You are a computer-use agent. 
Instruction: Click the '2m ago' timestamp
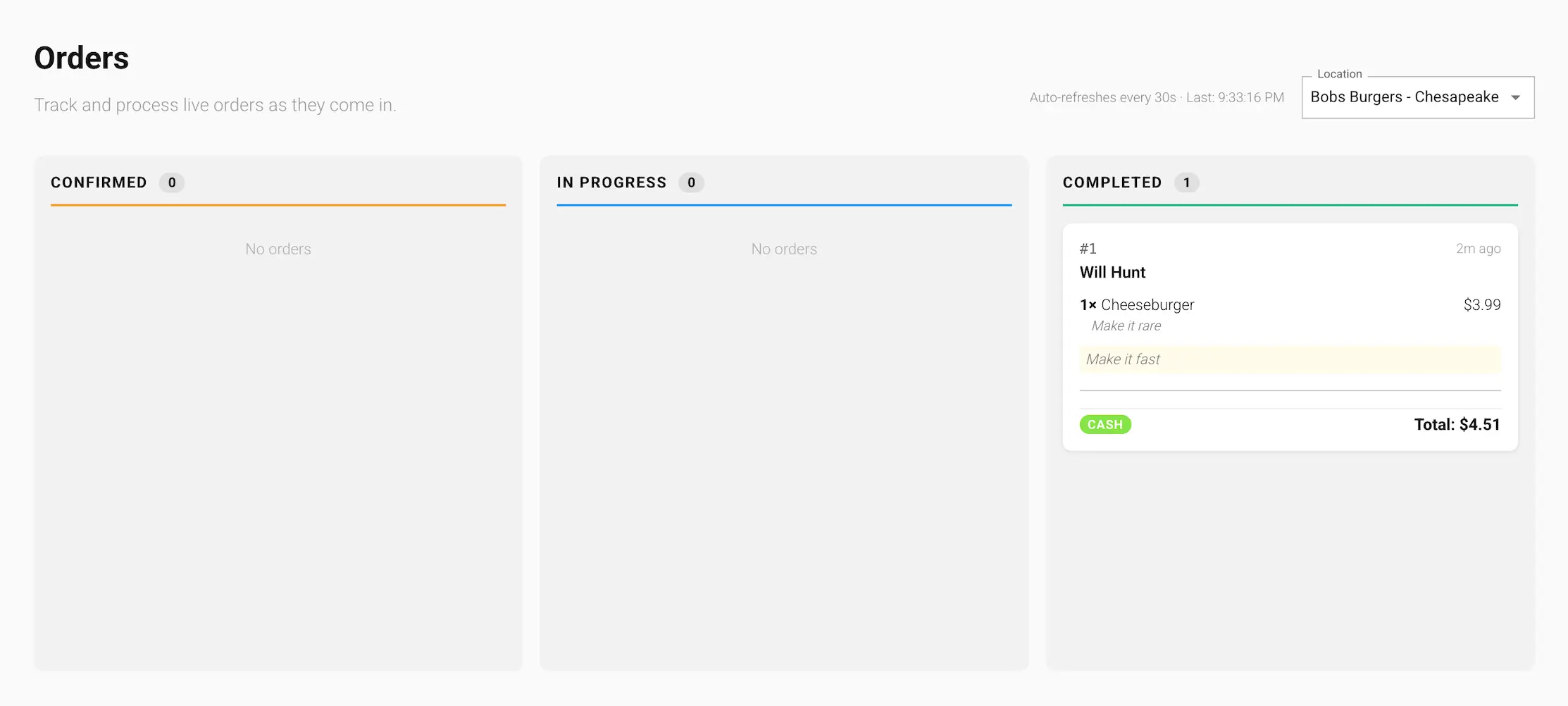pyautogui.click(x=1478, y=249)
